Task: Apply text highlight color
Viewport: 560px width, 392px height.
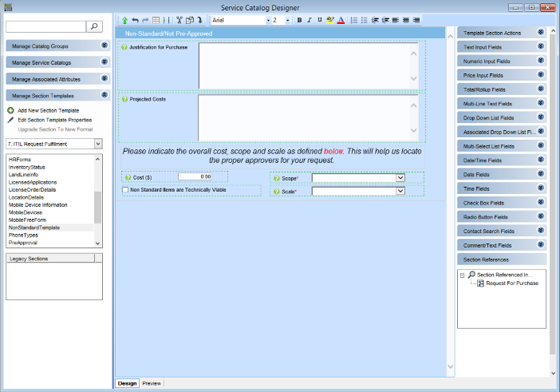Action: [330, 20]
